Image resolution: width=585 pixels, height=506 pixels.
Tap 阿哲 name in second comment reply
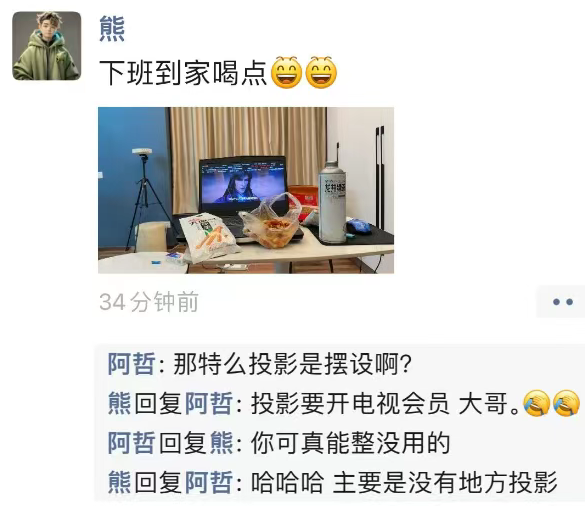coord(209,403)
